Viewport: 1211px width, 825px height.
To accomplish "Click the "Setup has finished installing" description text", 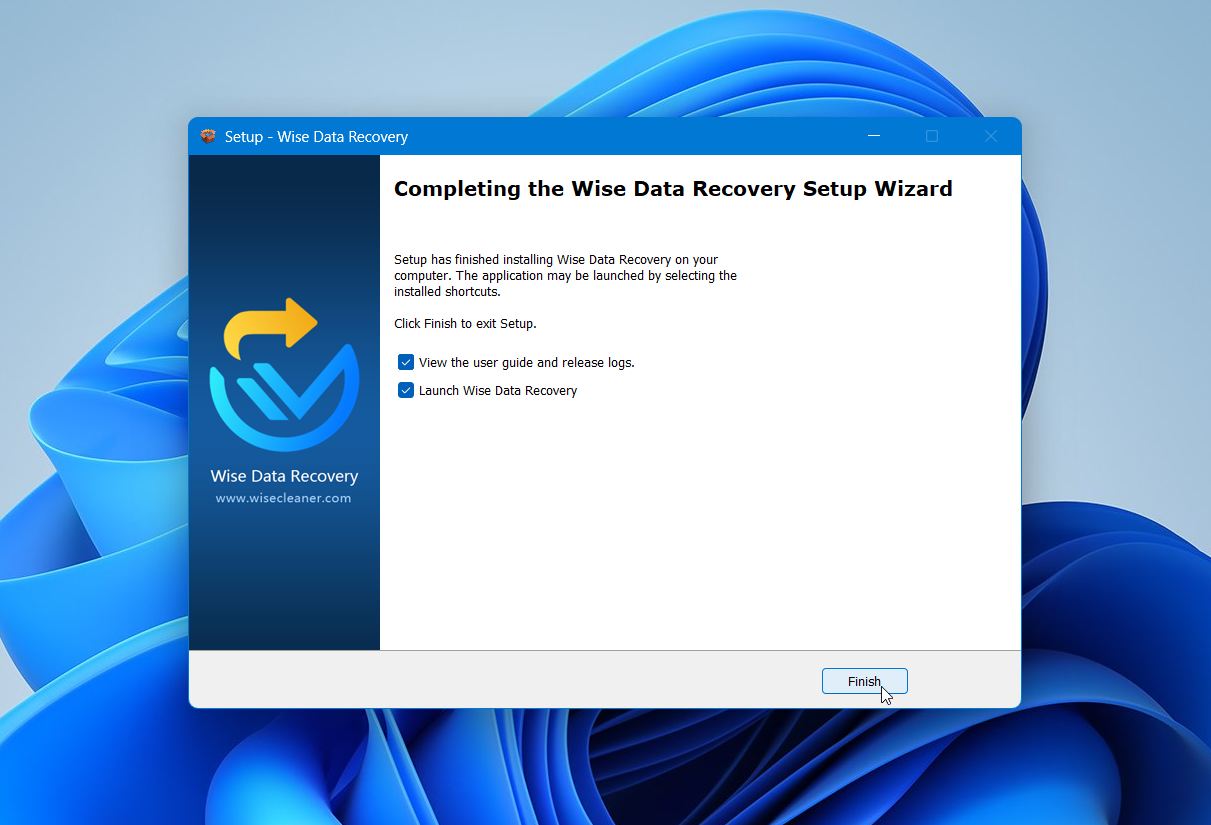I will point(565,275).
